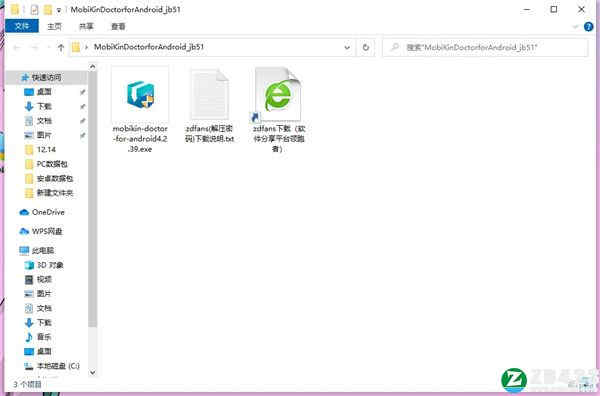Click the refresh button beside address bar

366,47
